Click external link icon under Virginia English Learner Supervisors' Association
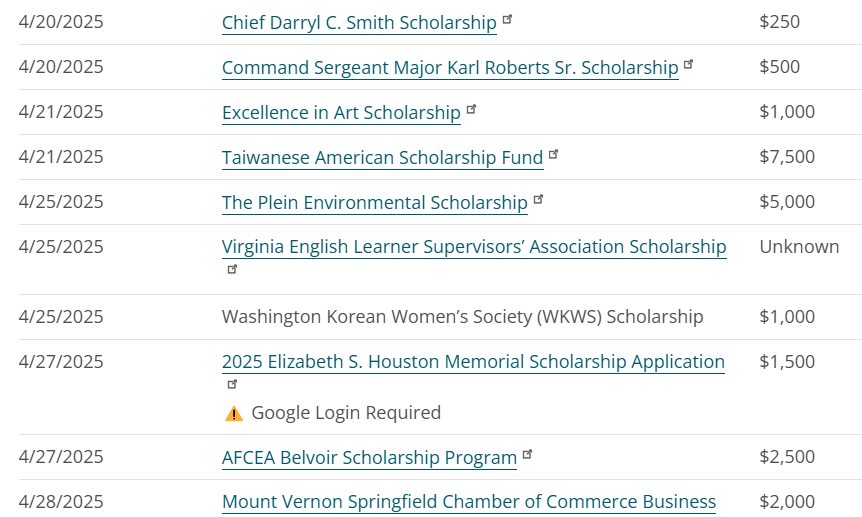 click(232, 270)
